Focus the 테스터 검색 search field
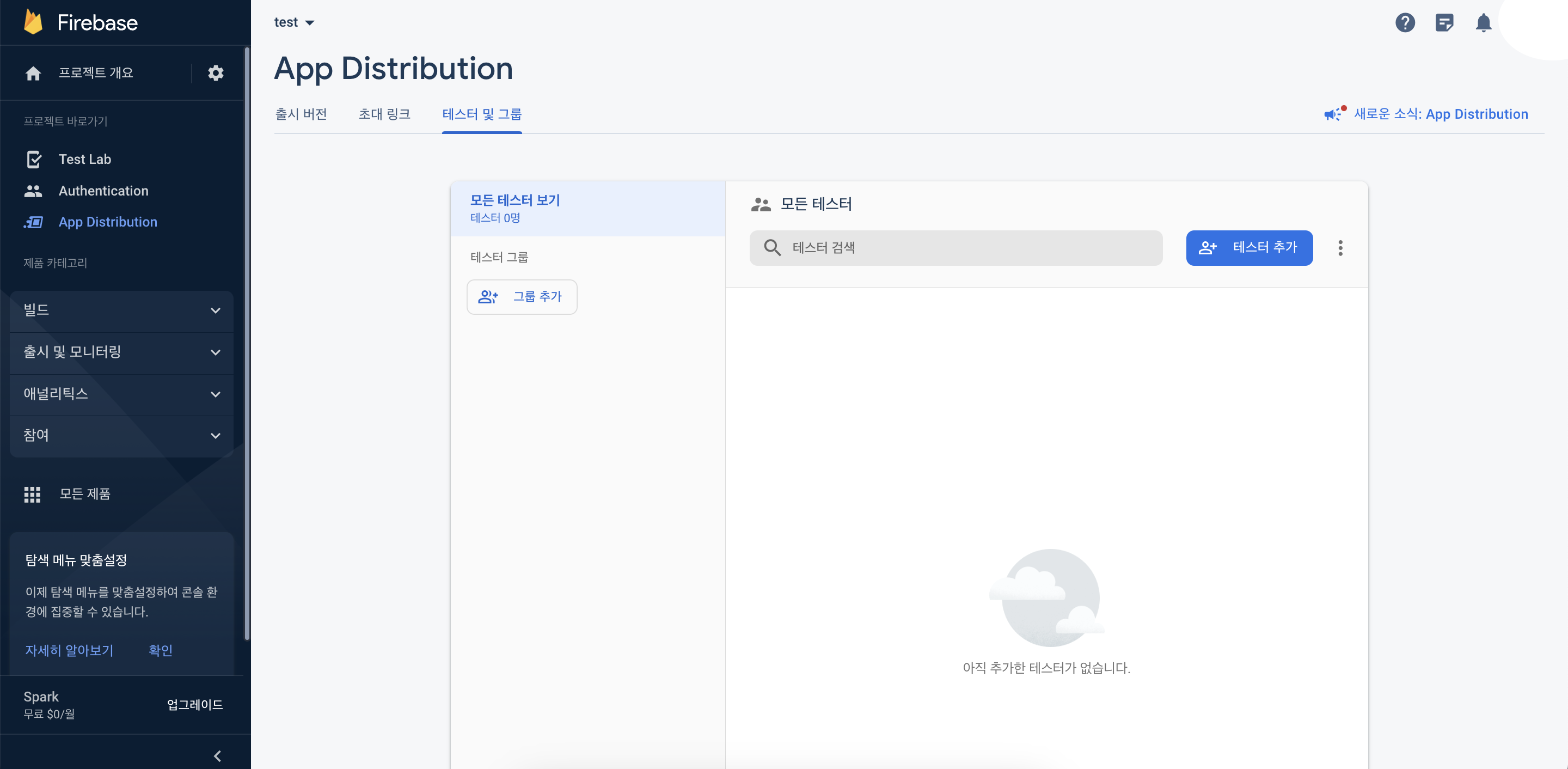1568x769 pixels. (x=955, y=248)
